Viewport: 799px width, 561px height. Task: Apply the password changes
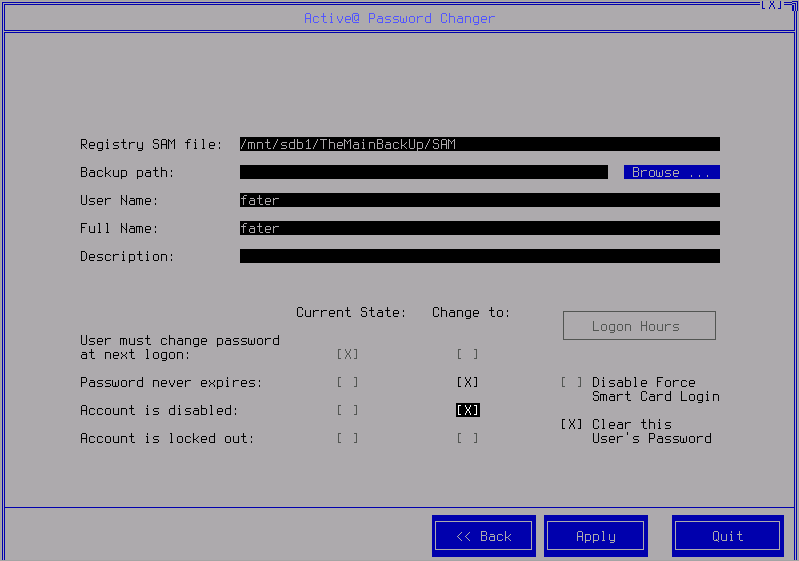point(596,536)
